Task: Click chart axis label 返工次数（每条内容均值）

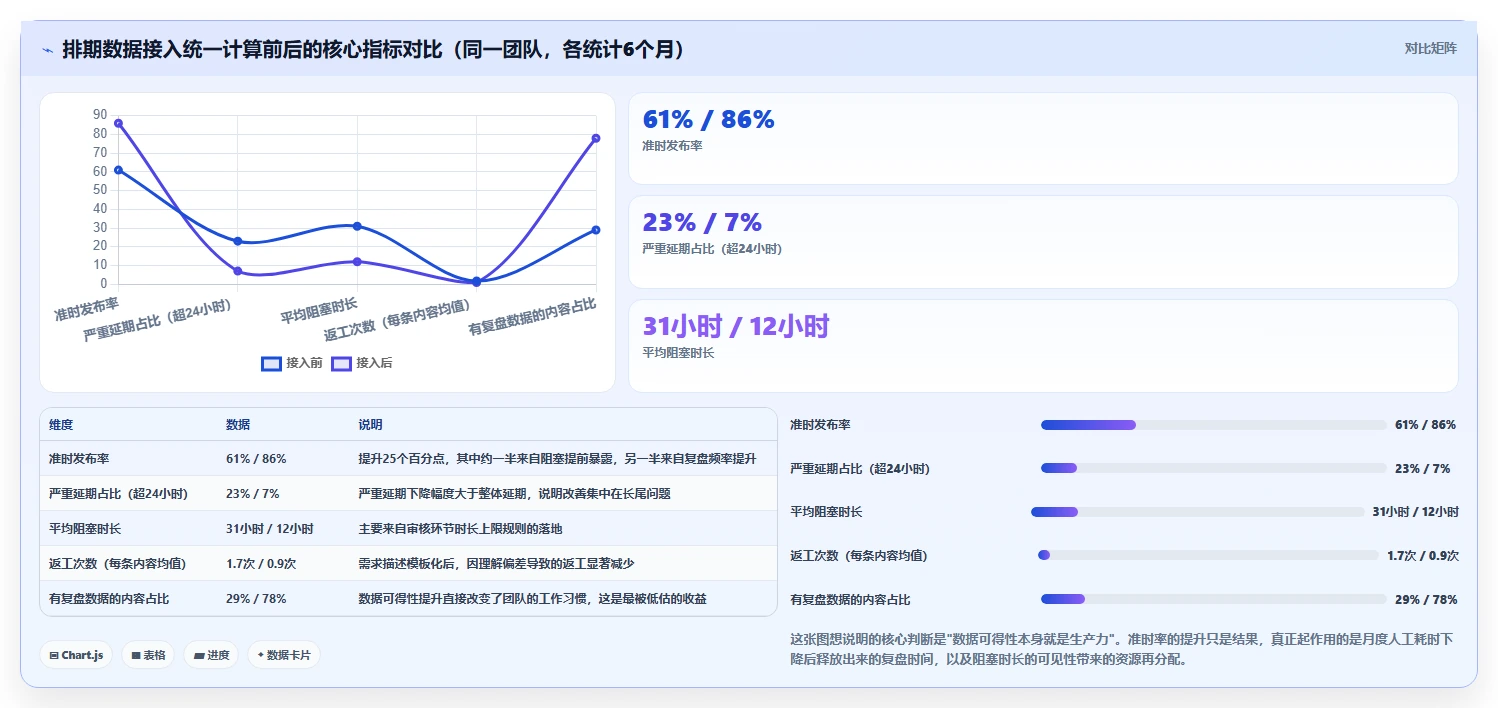Action: point(397,320)
